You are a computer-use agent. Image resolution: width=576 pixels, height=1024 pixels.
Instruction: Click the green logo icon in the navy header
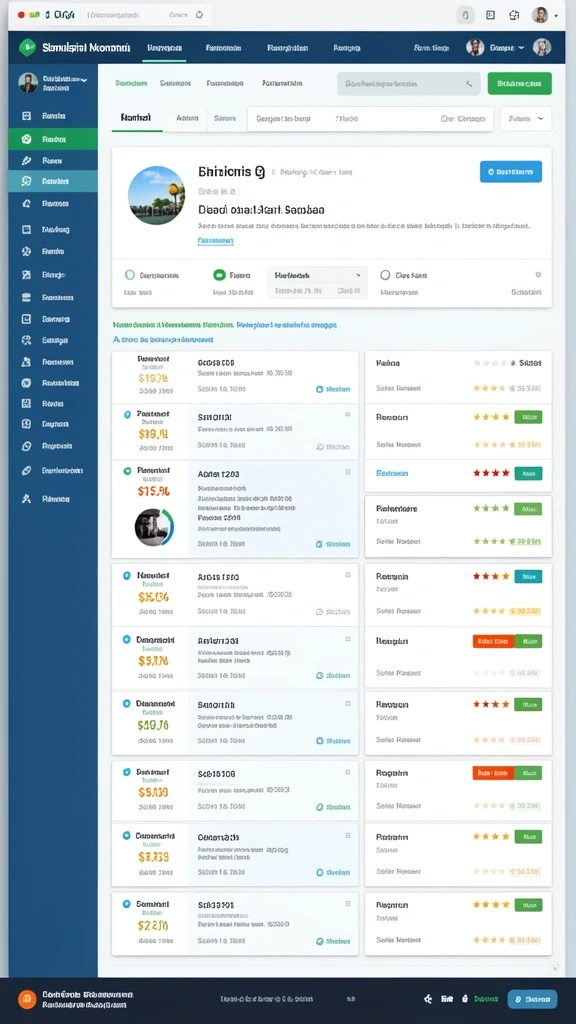(x=27, y=47)
